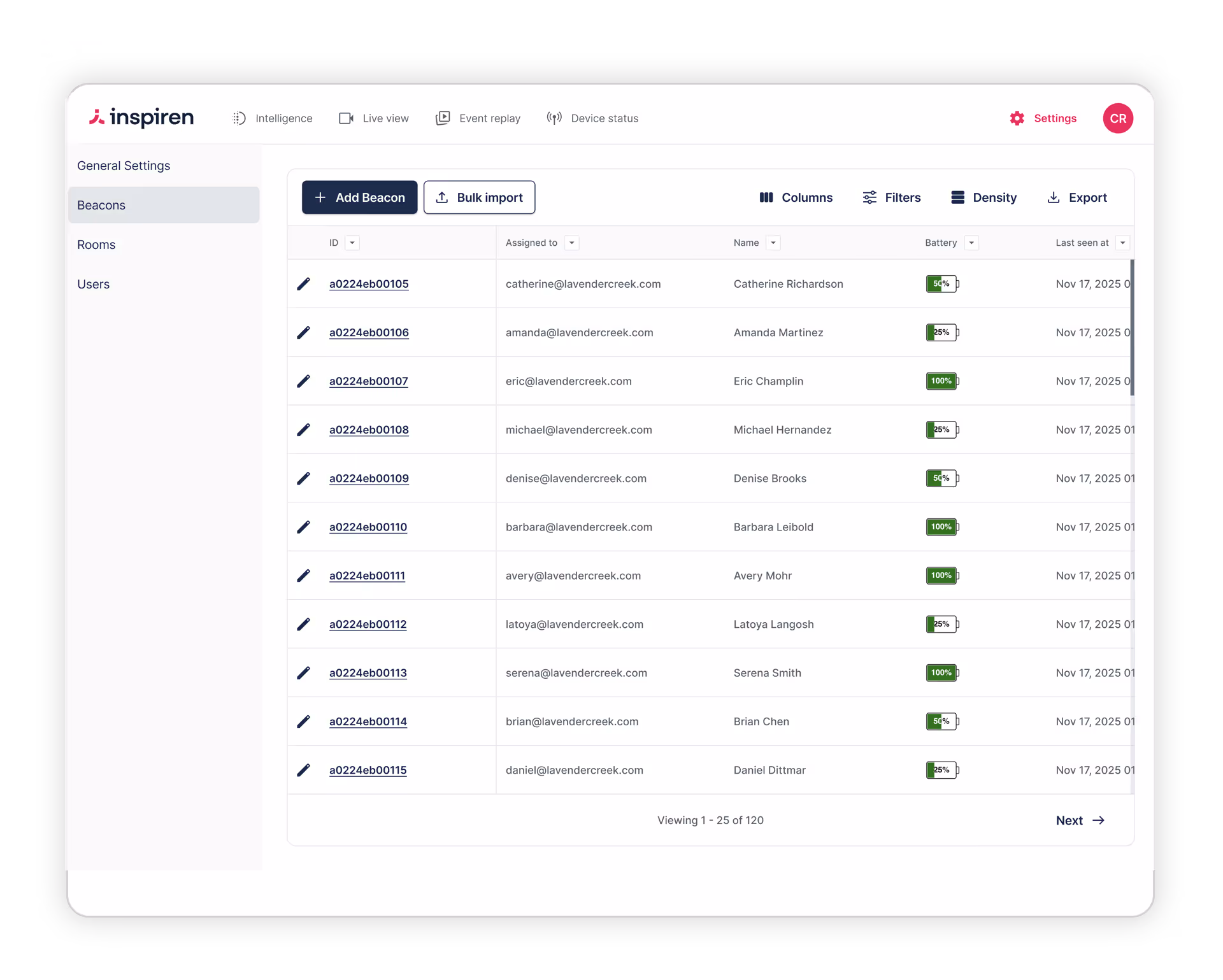Open beacon link a0224eb00110
The image size is (1223, 980).
pos(368,527)
